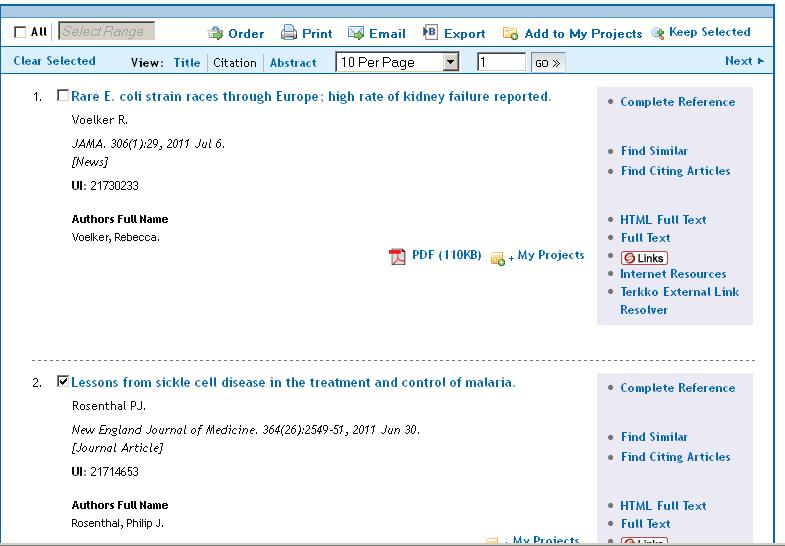This screenshot has height=546, width=785.
Task: Switch to Title view
Action: tap(187, 63)
